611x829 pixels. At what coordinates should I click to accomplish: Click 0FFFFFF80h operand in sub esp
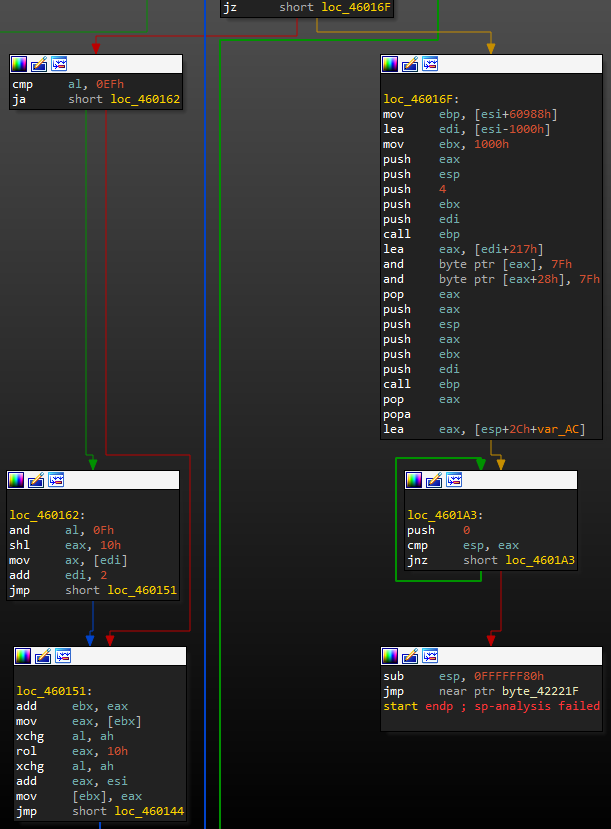508,677
